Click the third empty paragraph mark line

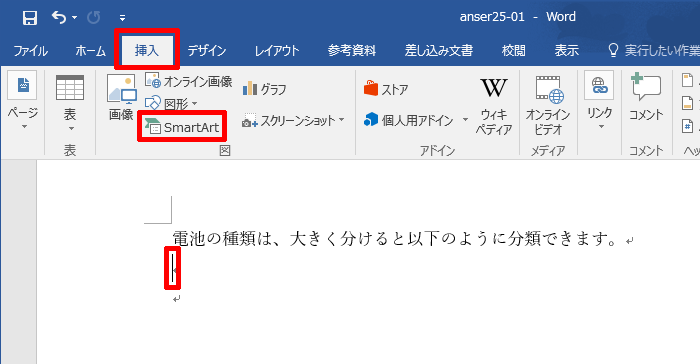click(177, 299)
